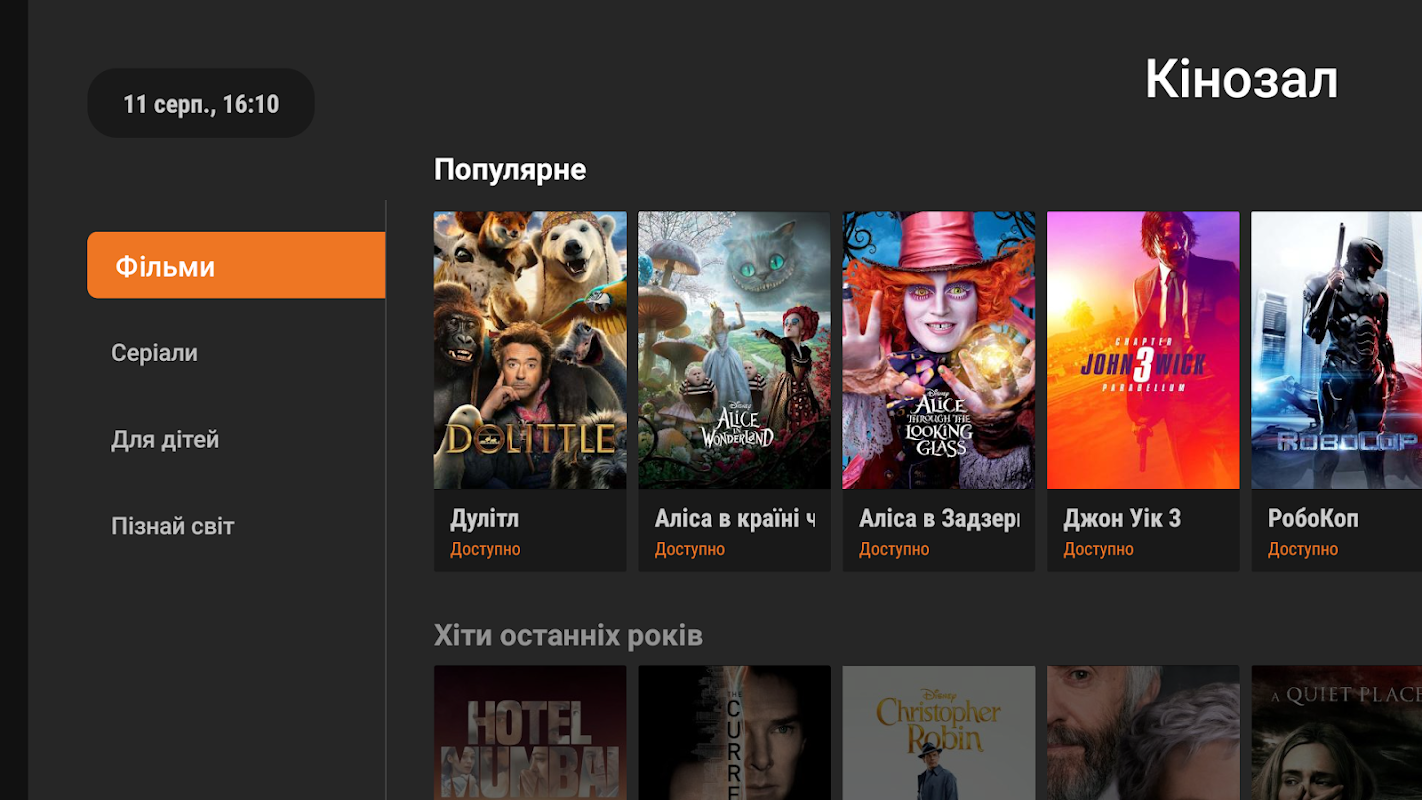This screenshot has height=800, width=1422.
Task: Go to Для дітей section
Action: point(165,439)
